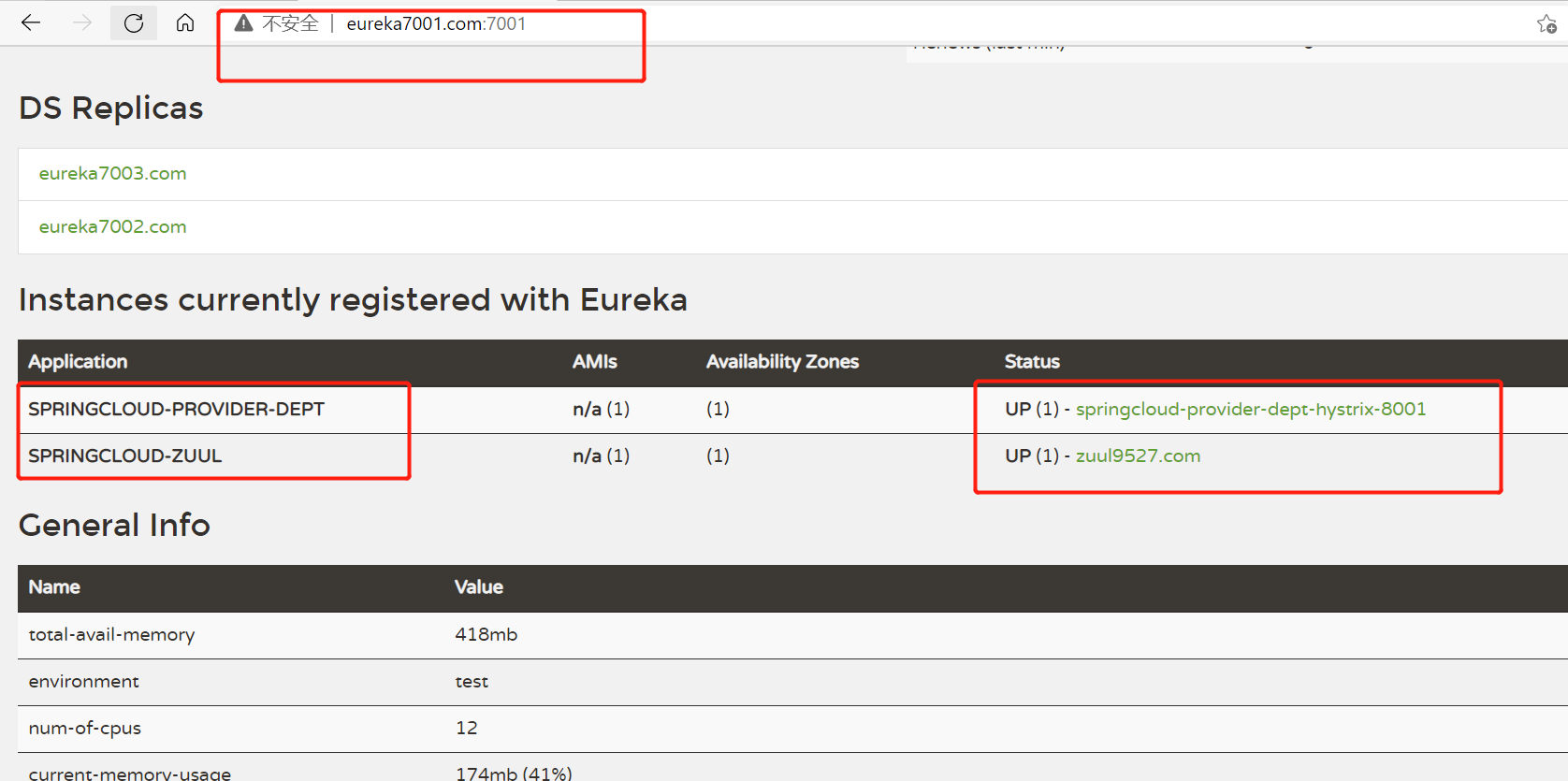Click the Availability Zones column header
This screenshot has height=781, width=1568.
click(782, 361)
